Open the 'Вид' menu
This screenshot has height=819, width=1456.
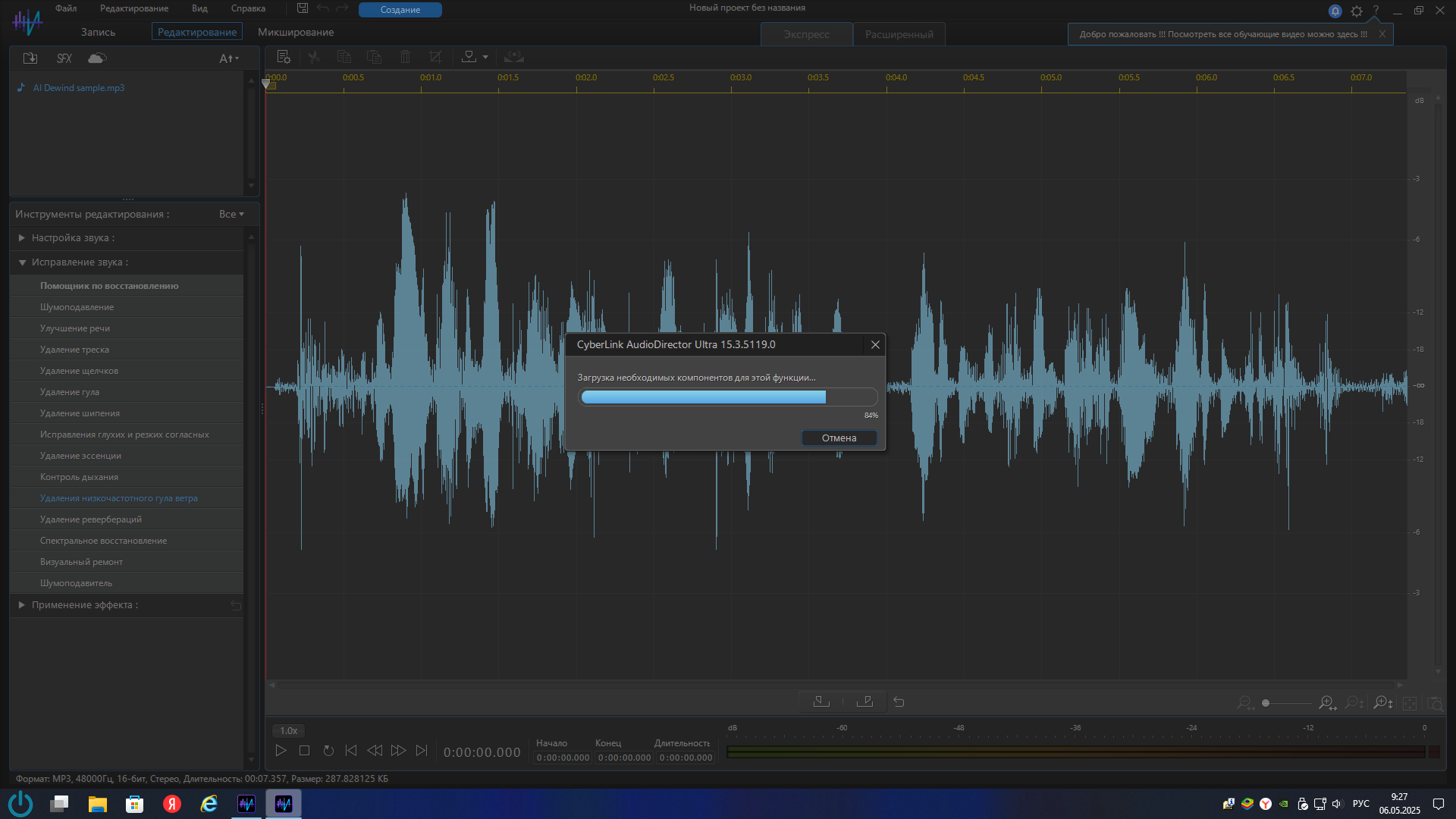(x=199, y=8)
